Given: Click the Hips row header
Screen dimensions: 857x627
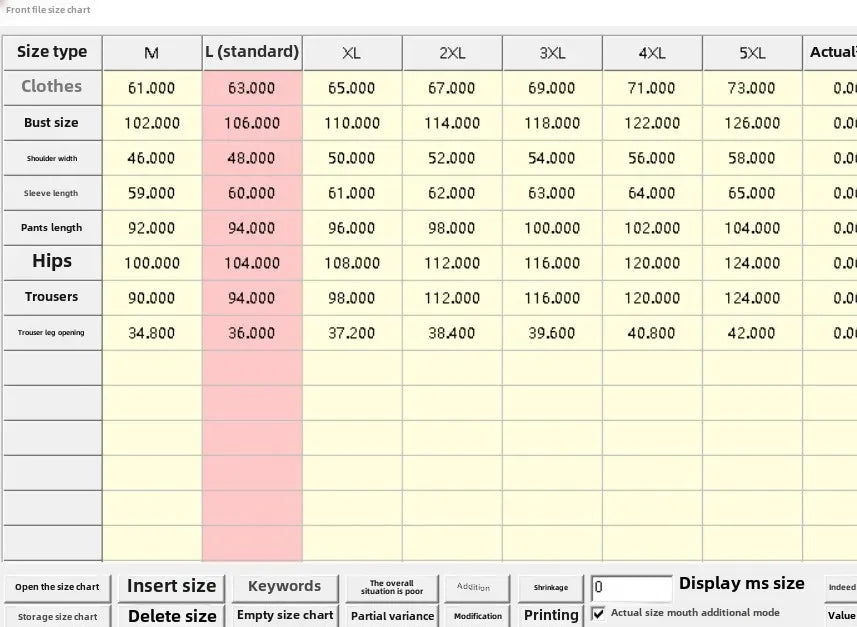Looking at the screenshot, I should (x=52, y=261).
